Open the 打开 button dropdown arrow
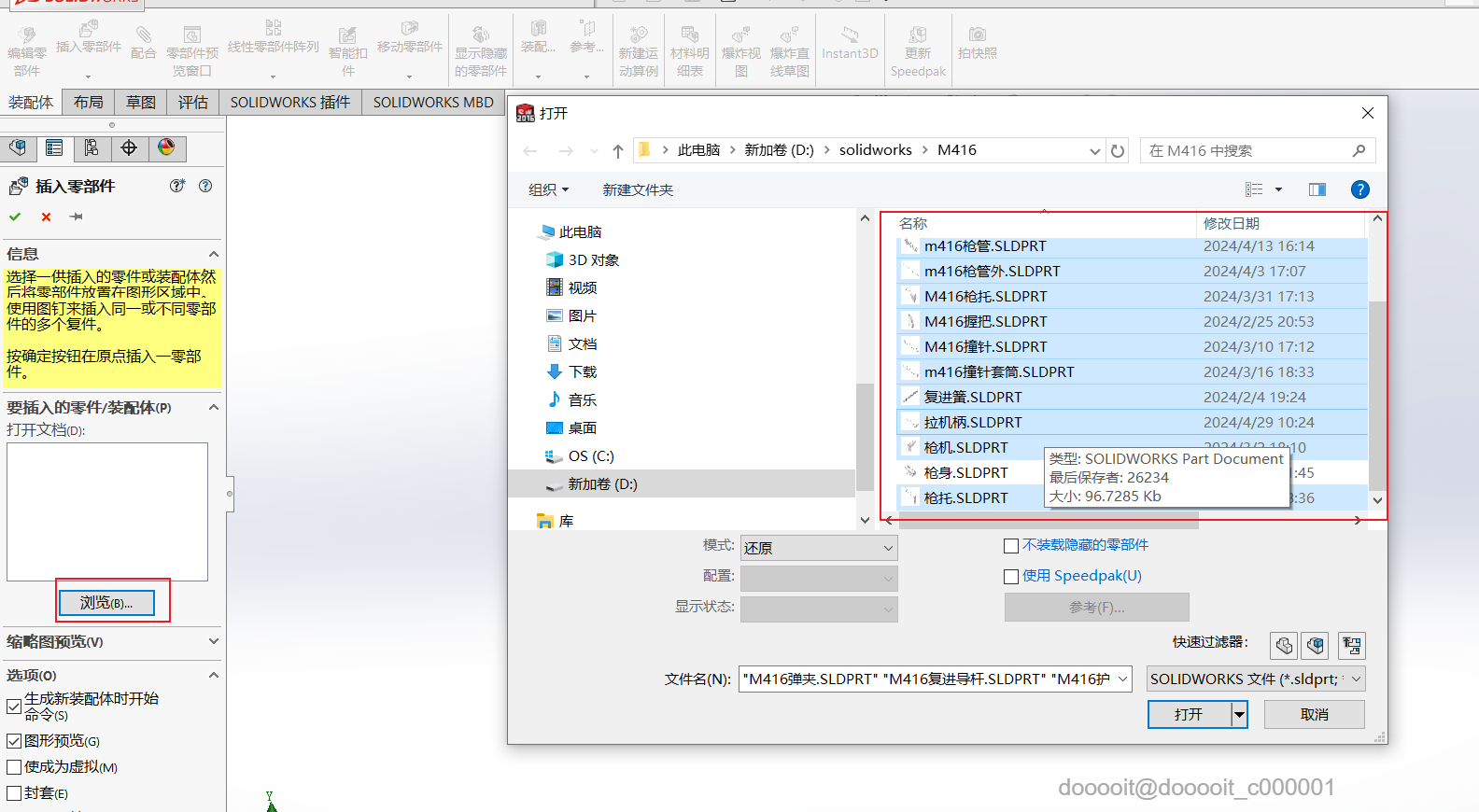This screenshot has width=1479, height=812. coord(1239,715)
